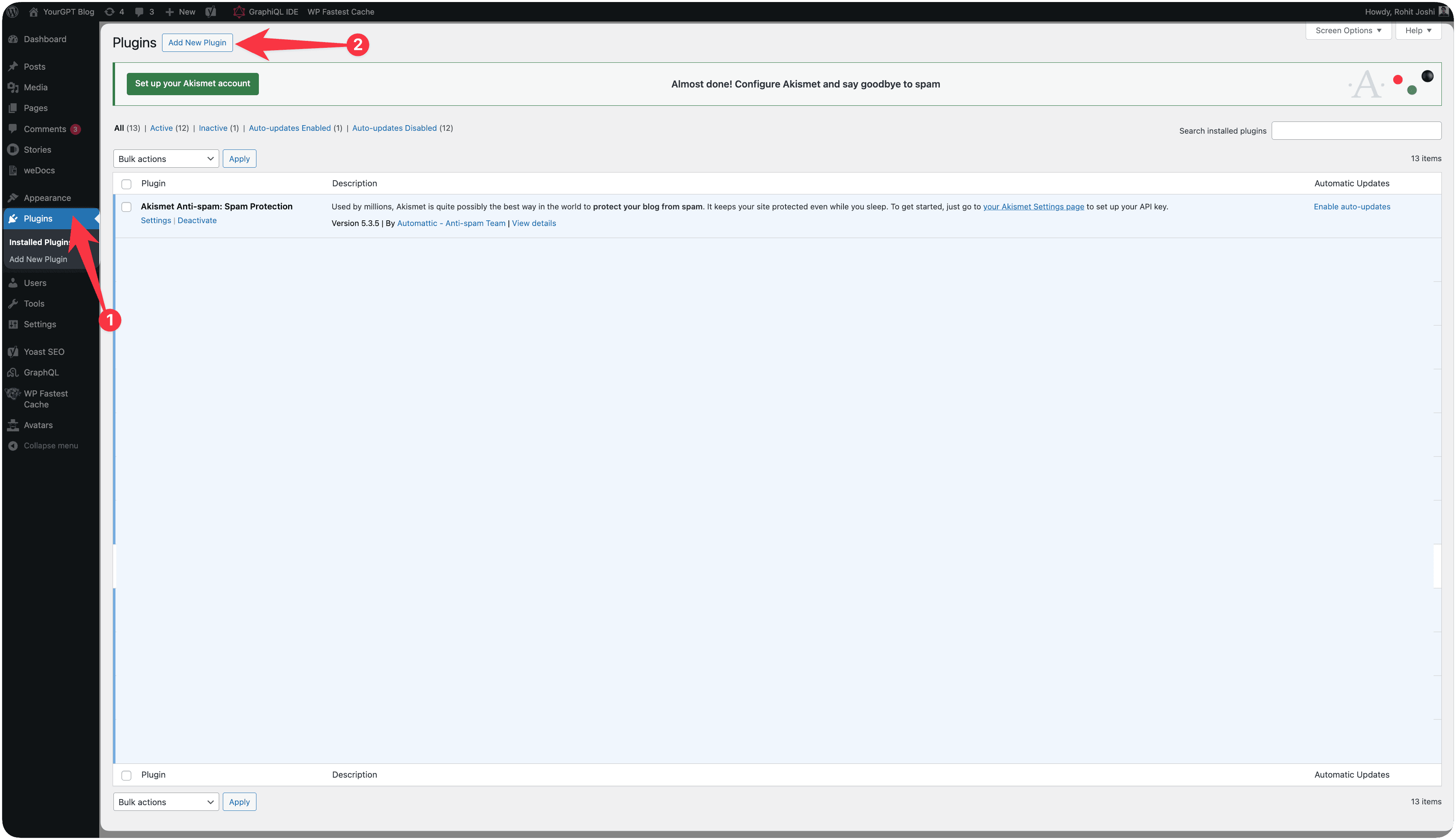The height and width of the screenshot is (840, 1456).
Task: Open the Bulk actions dropdown
Action: click(166, 158)
